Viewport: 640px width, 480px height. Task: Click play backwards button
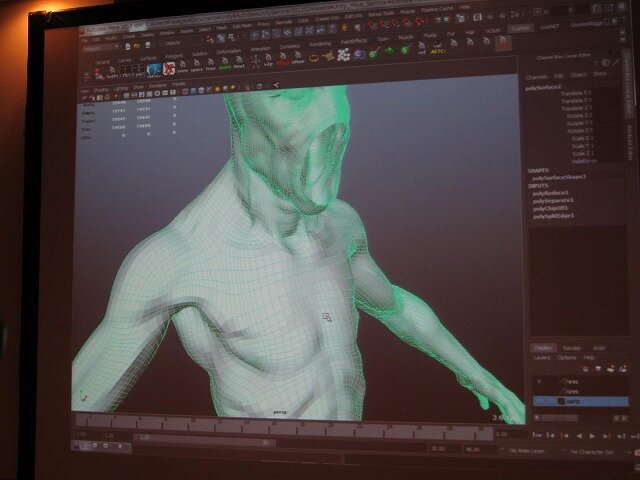tap(579, 436)
